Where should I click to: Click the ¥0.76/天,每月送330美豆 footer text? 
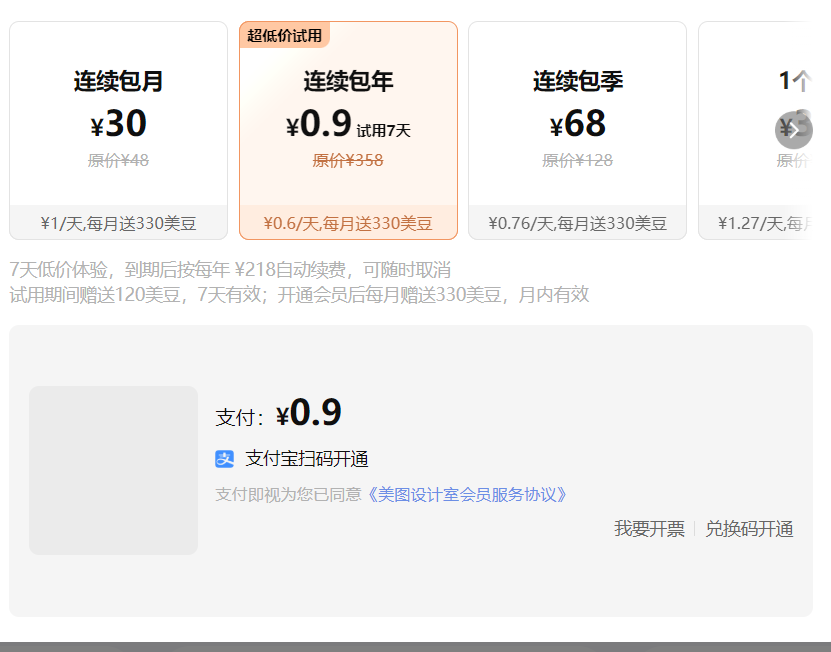tap(577, 223)
